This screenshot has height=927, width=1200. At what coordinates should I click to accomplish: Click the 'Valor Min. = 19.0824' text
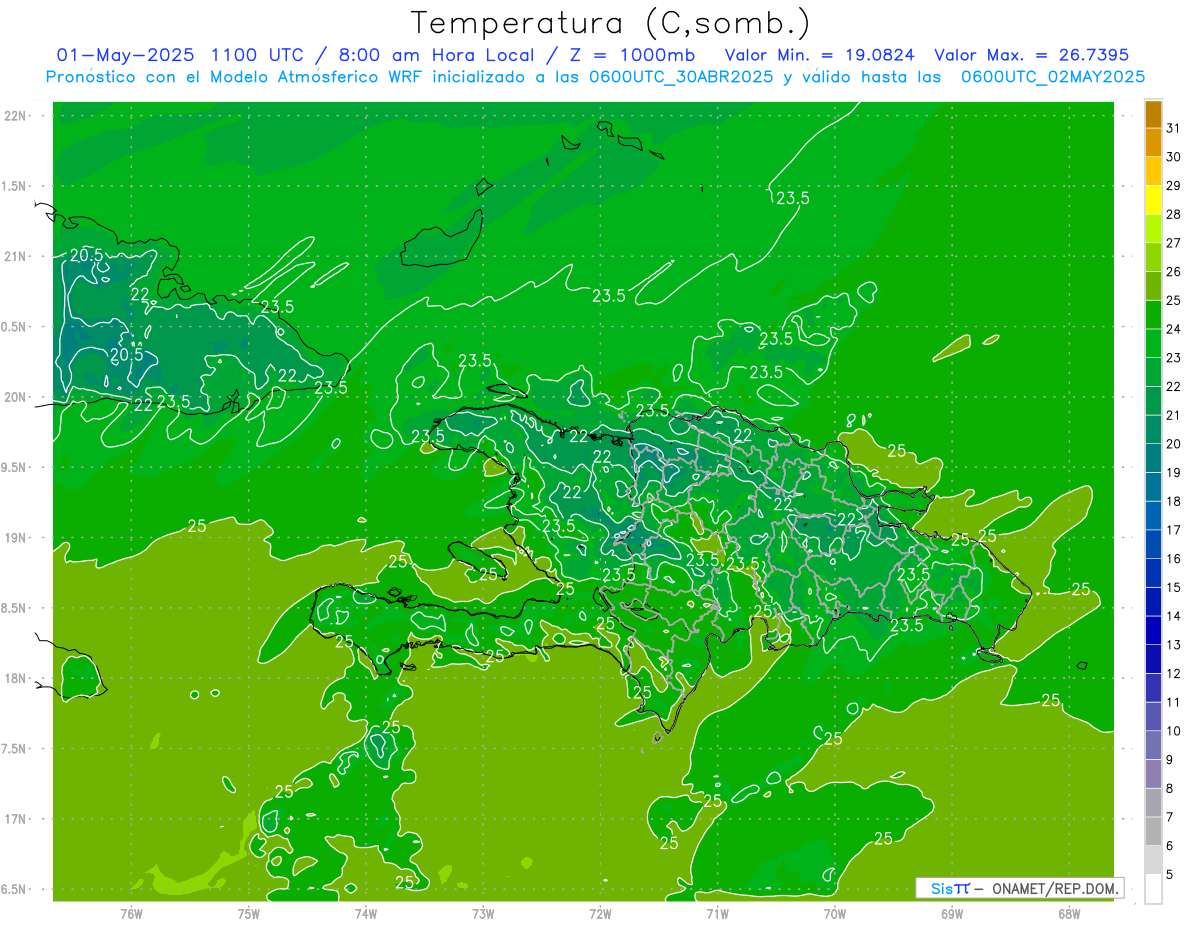tap(820, 55)
